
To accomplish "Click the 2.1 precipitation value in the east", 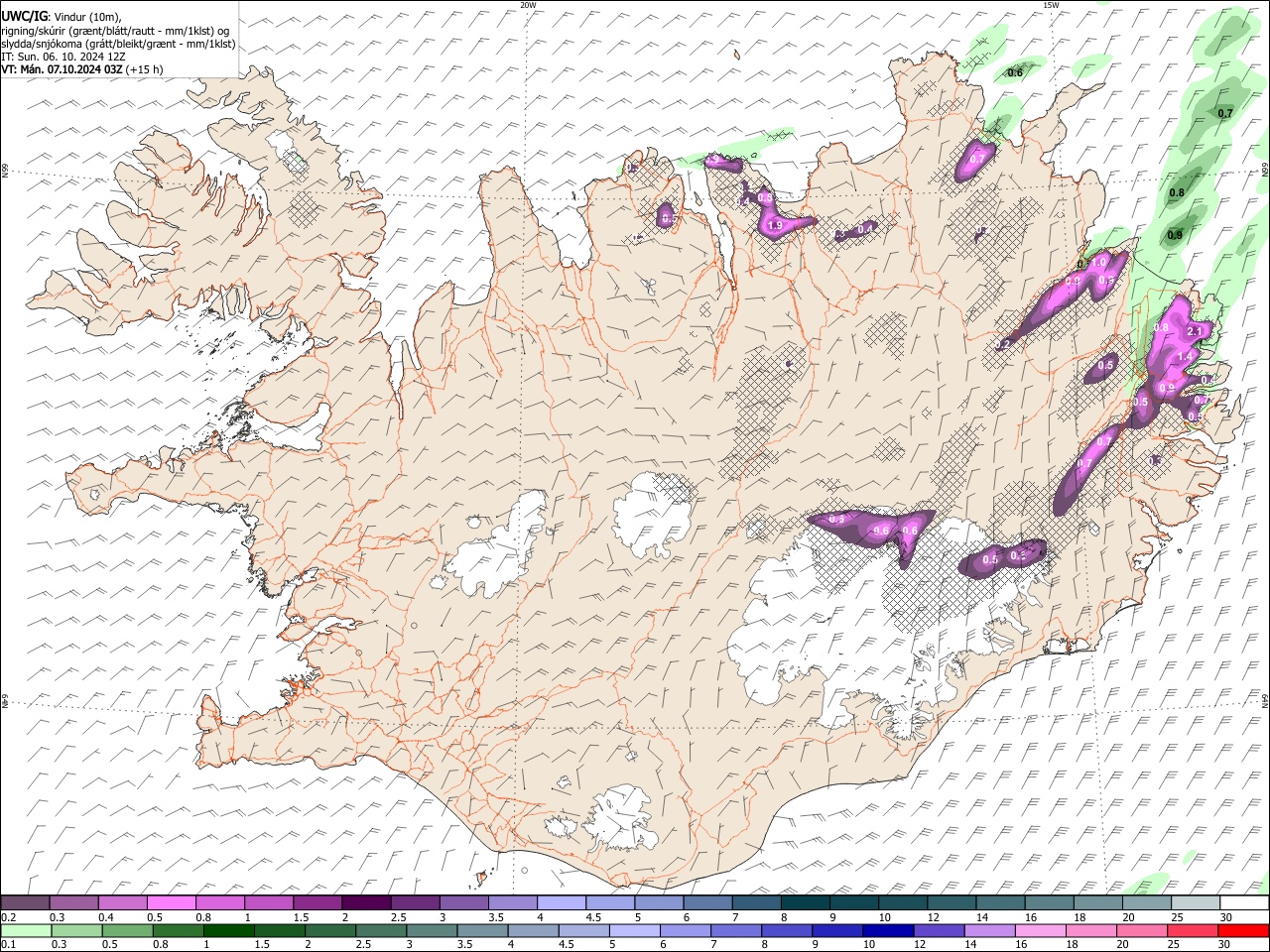I will click(1195, 331).
